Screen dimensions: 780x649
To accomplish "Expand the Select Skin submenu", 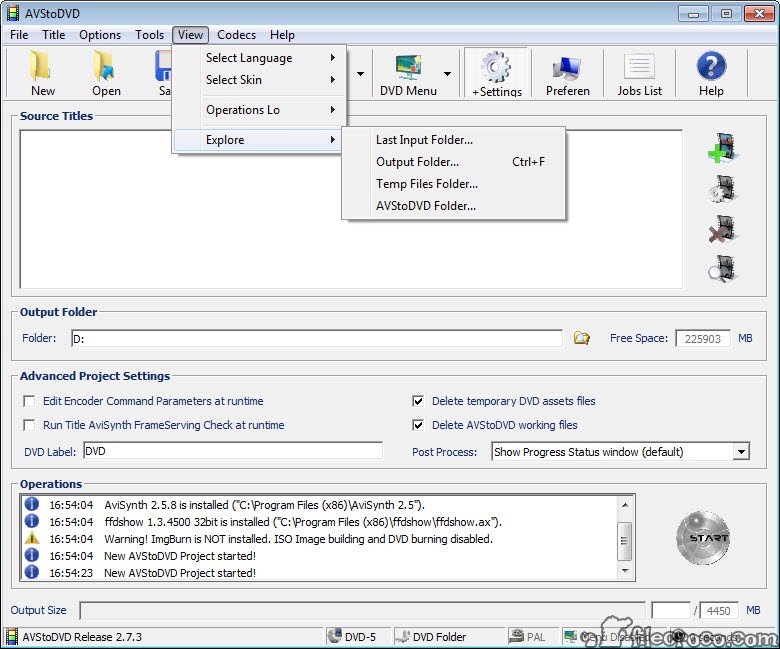I will 259,80.
